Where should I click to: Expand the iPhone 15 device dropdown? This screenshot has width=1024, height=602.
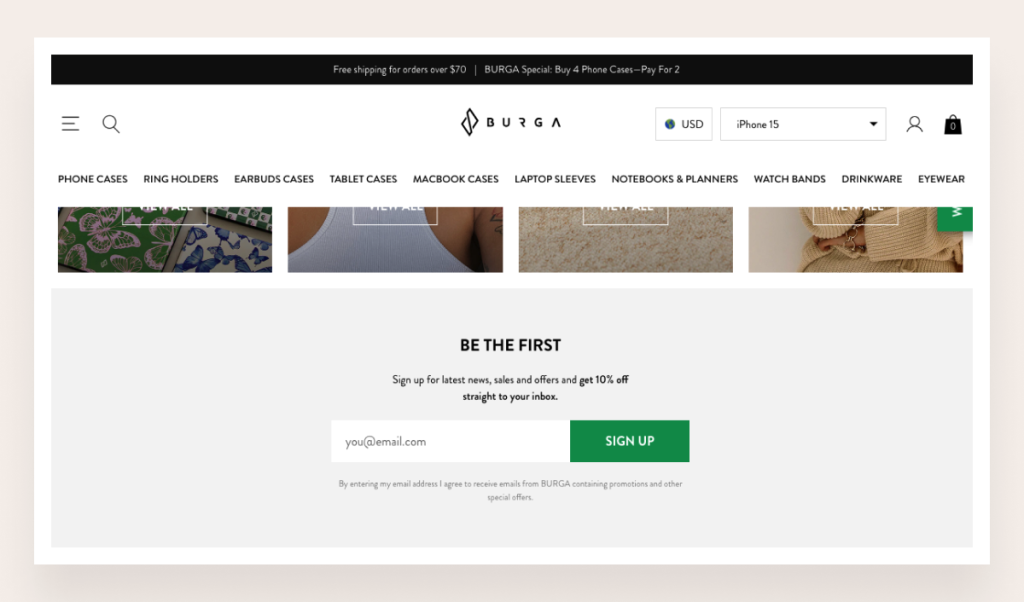[x=803, y=124]
